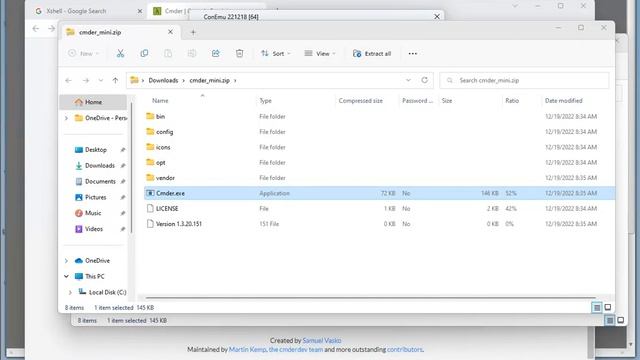
Task: Open the Samuel Vasko link on webpage
Action: [x=322, y=340]
